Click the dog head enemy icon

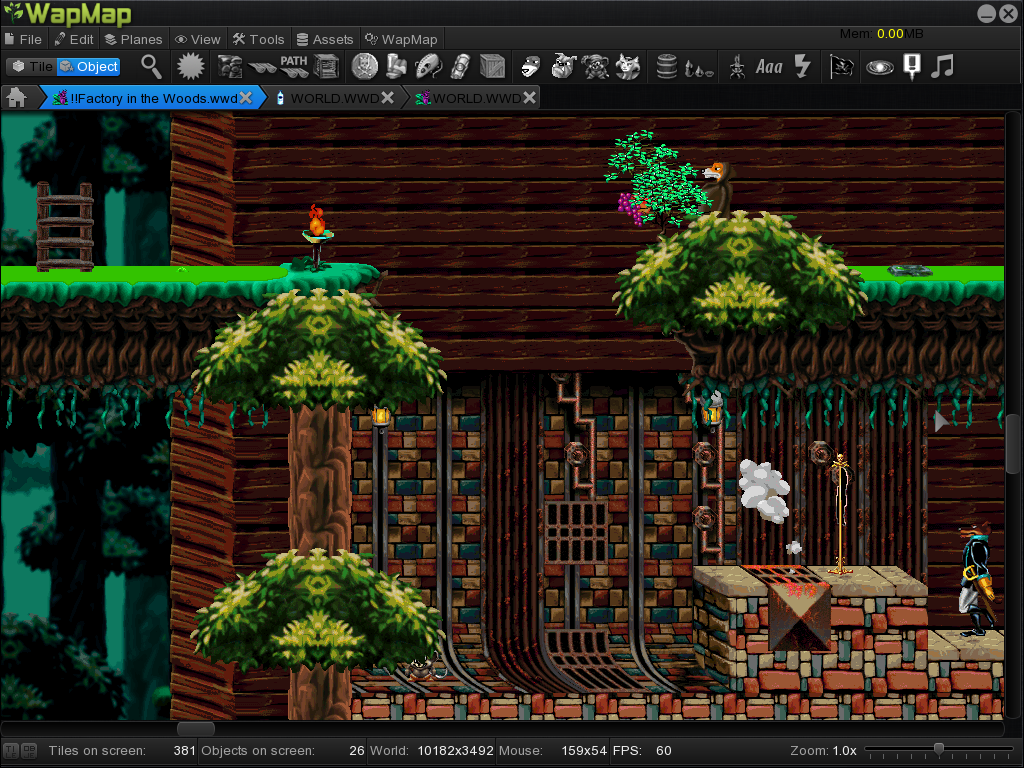531,67
